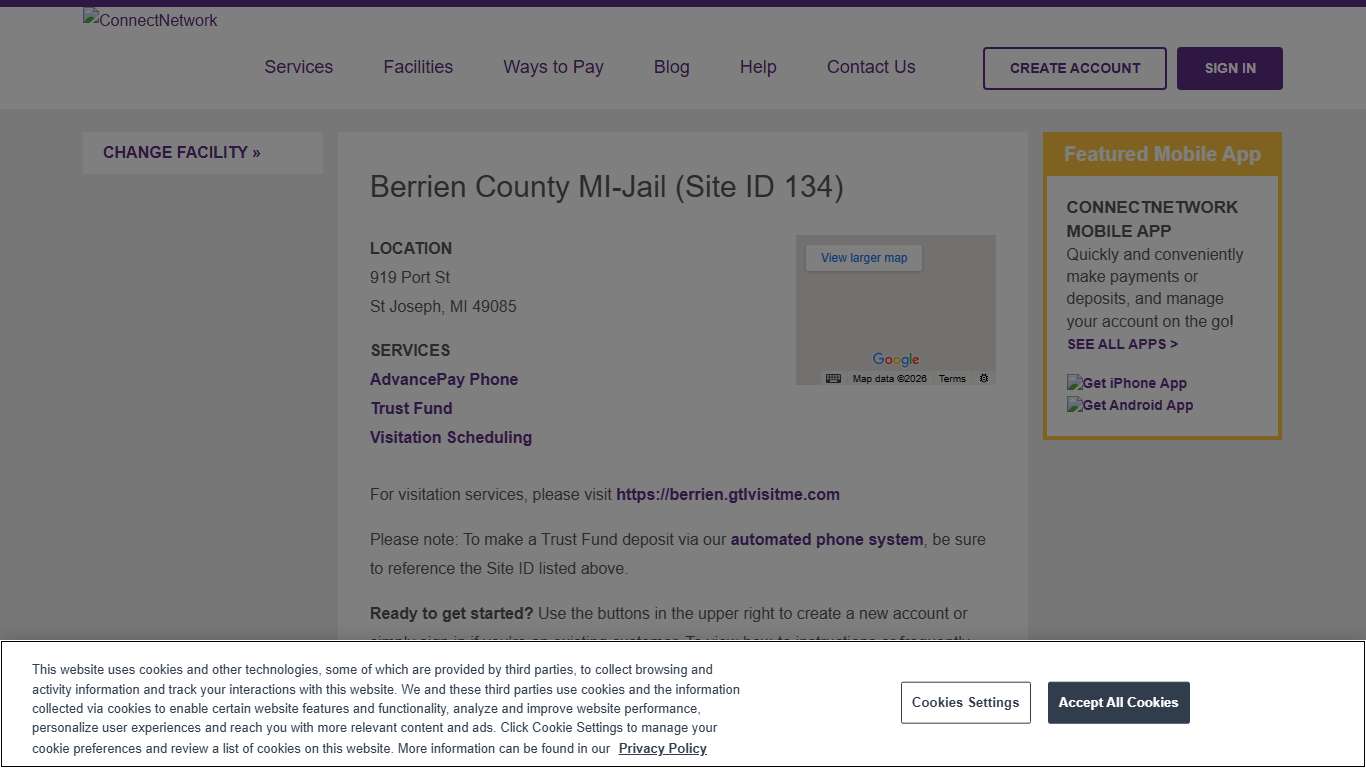Screen dimensions: 1366x768
Task: Open Cookies Settings
Action: [x=965, y=702]
